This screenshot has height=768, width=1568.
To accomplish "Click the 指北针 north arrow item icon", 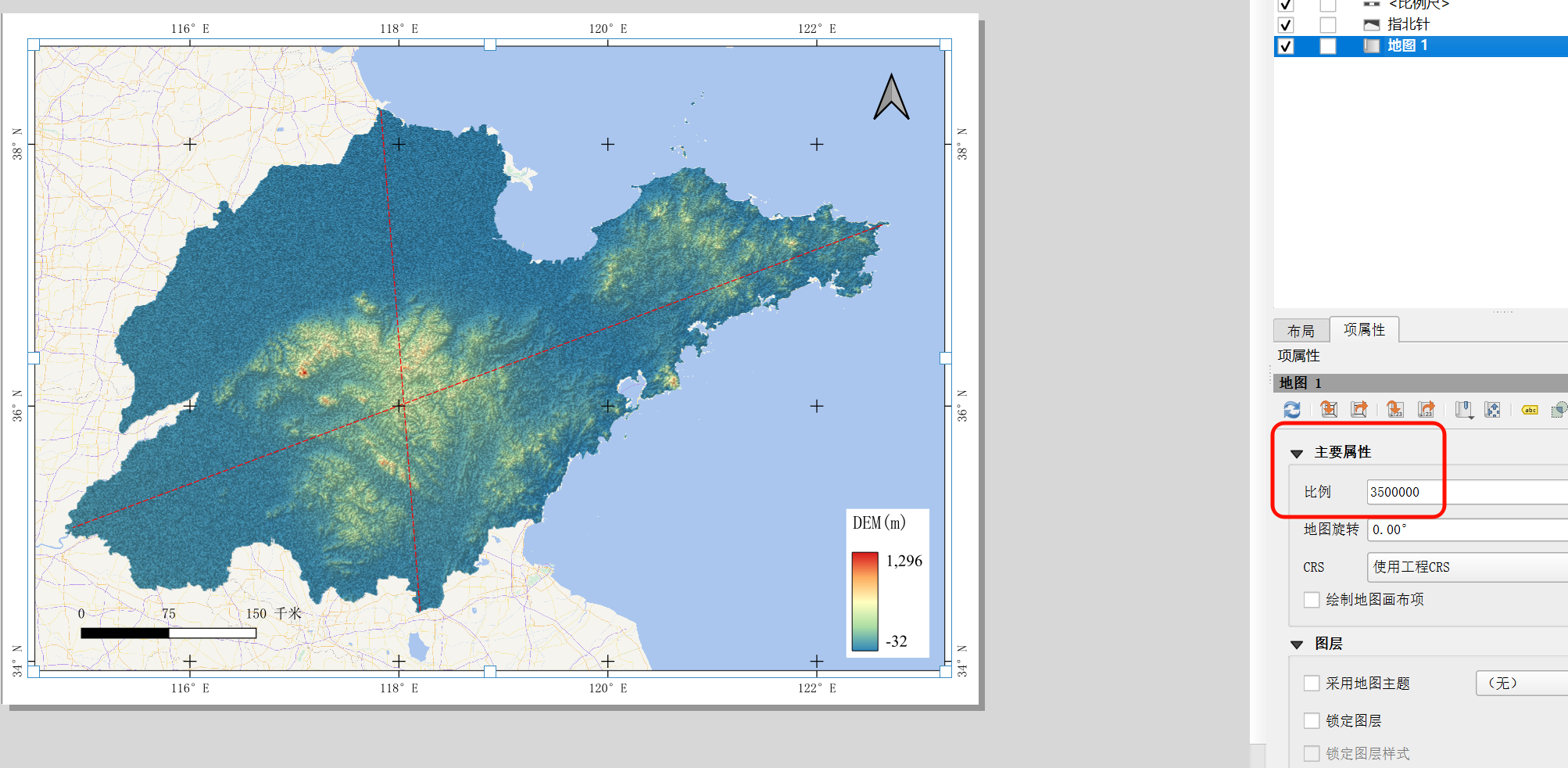I will (1371, 24).
